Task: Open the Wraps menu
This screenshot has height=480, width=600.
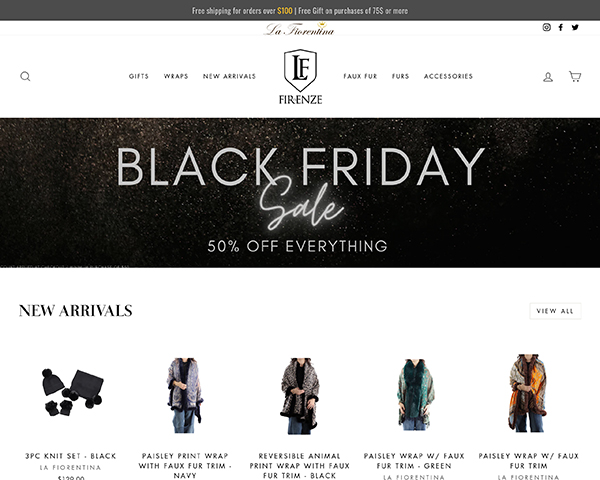Action: tap(176, 76)
